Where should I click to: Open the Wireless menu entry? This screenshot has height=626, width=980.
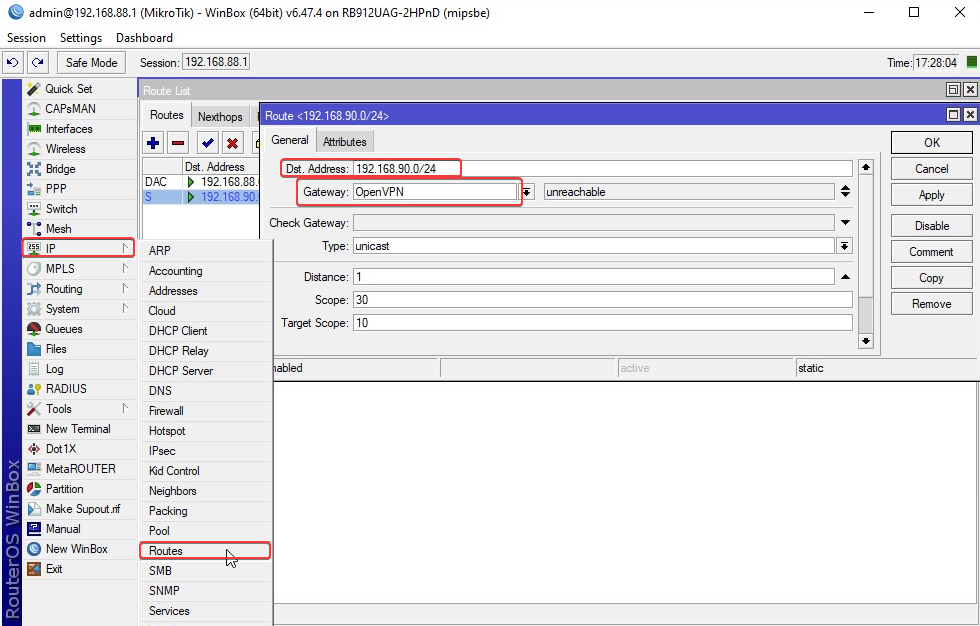pyautogui.click(x=79, y=149)
